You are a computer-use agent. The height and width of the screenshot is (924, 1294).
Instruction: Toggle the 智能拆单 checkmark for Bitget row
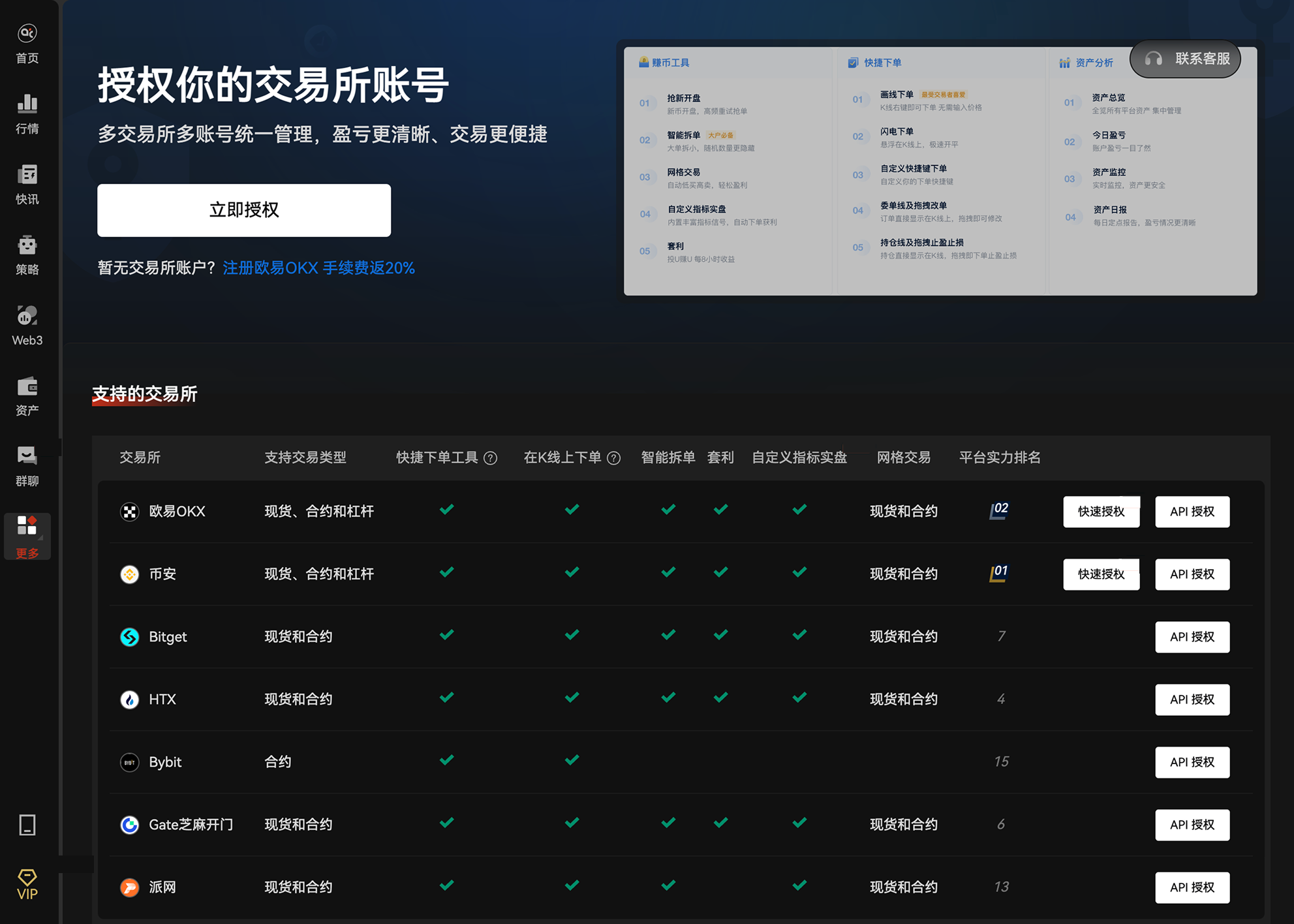coord(668,635)
